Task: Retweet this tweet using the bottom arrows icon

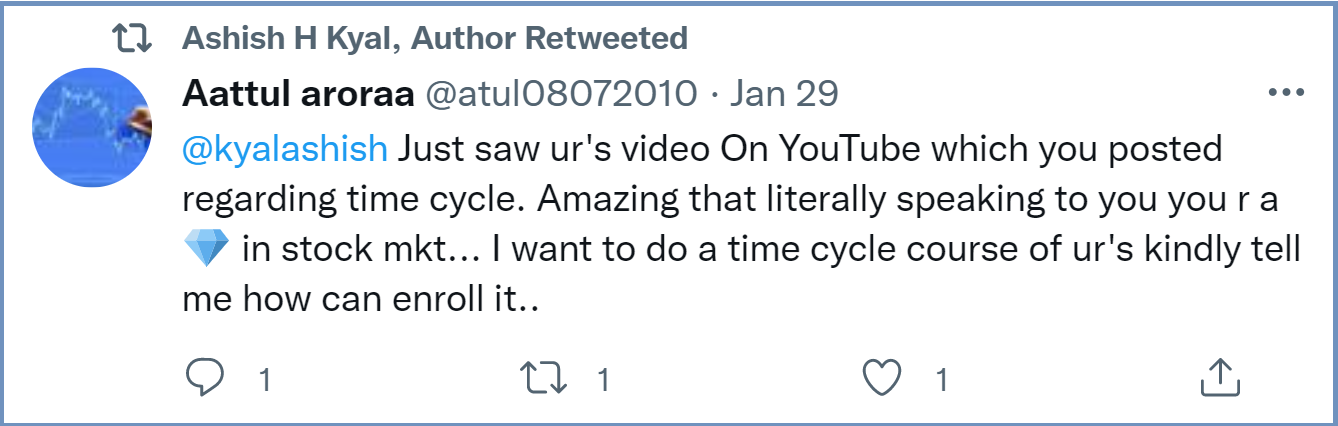Action: (543, 378)
